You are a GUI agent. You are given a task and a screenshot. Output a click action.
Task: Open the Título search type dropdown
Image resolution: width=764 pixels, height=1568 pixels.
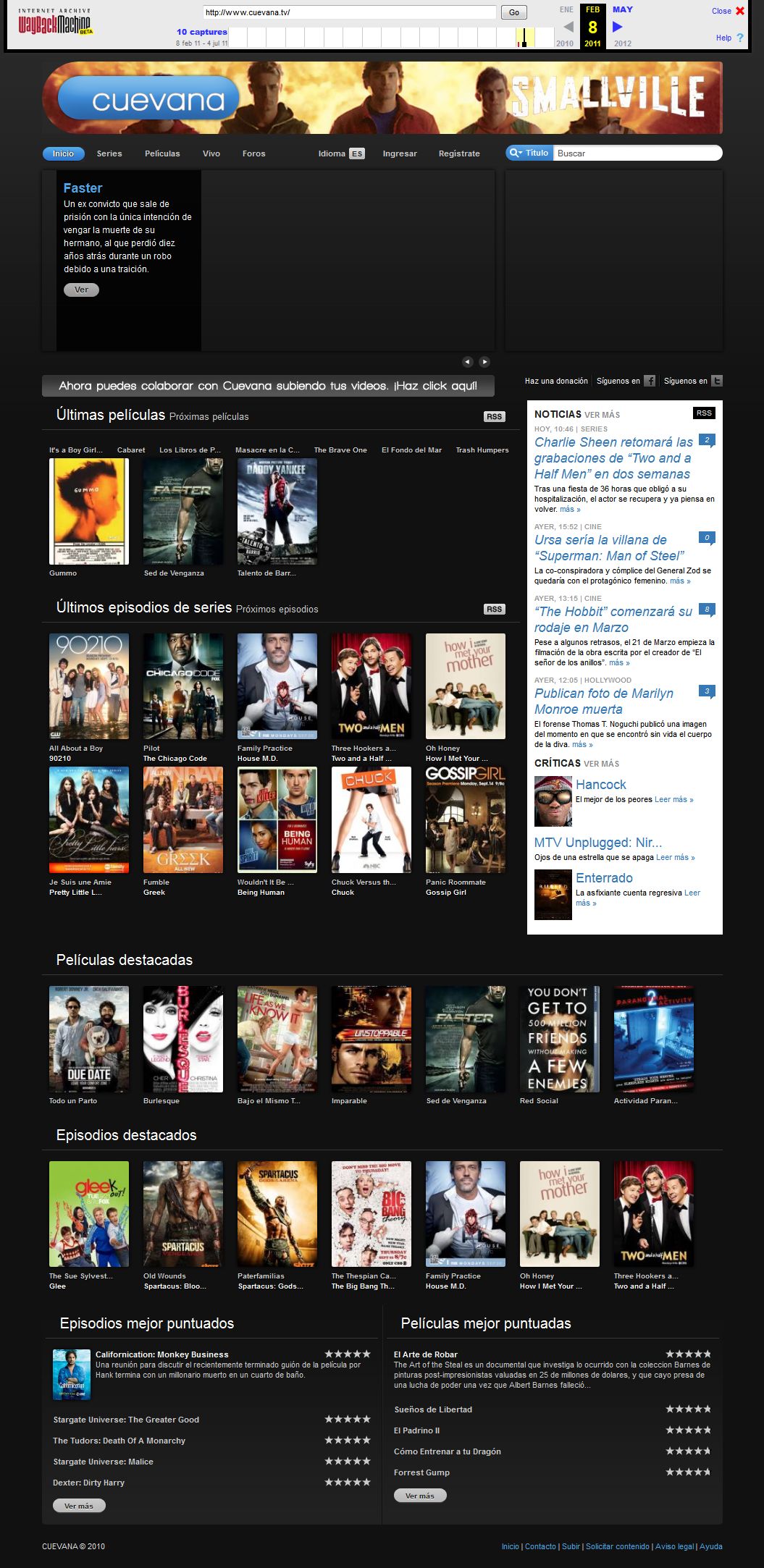(529, 153)
